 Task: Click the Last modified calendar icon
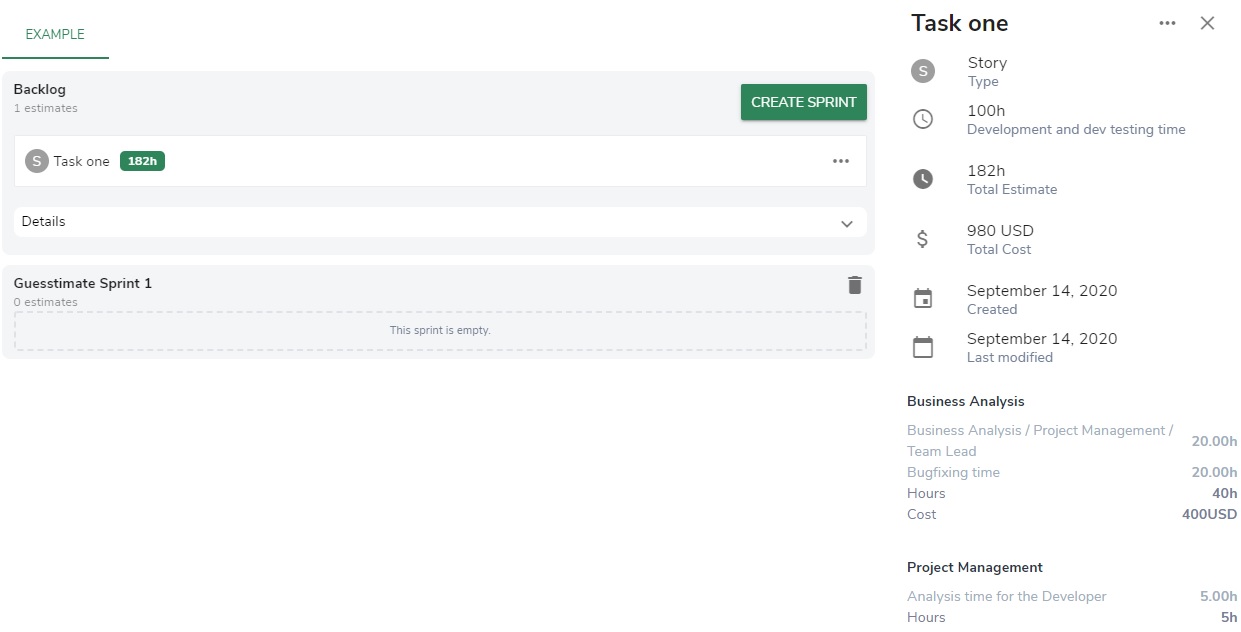click(x=923, y=347)
